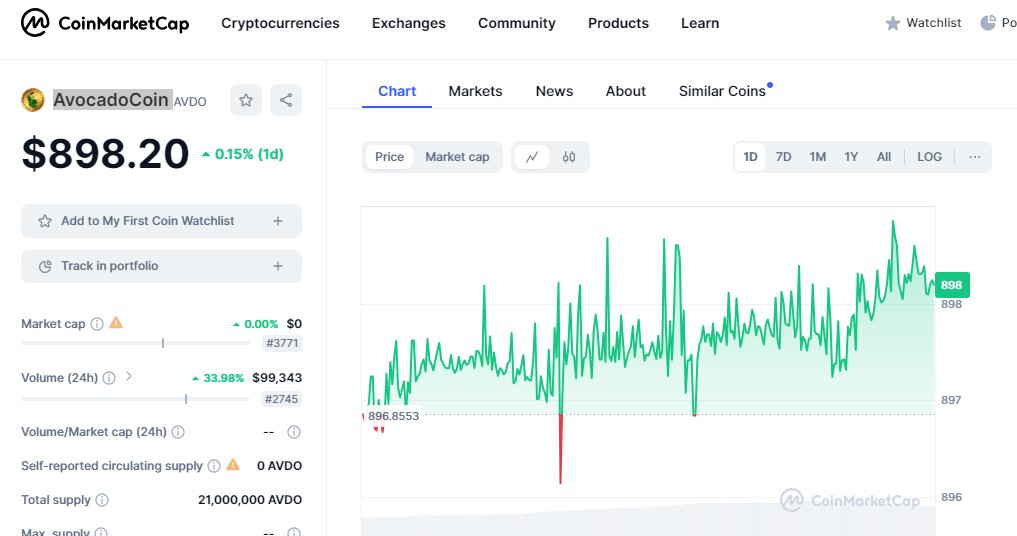
Task: Click the circulating supply warning triangle
Action: coord(233,465)
